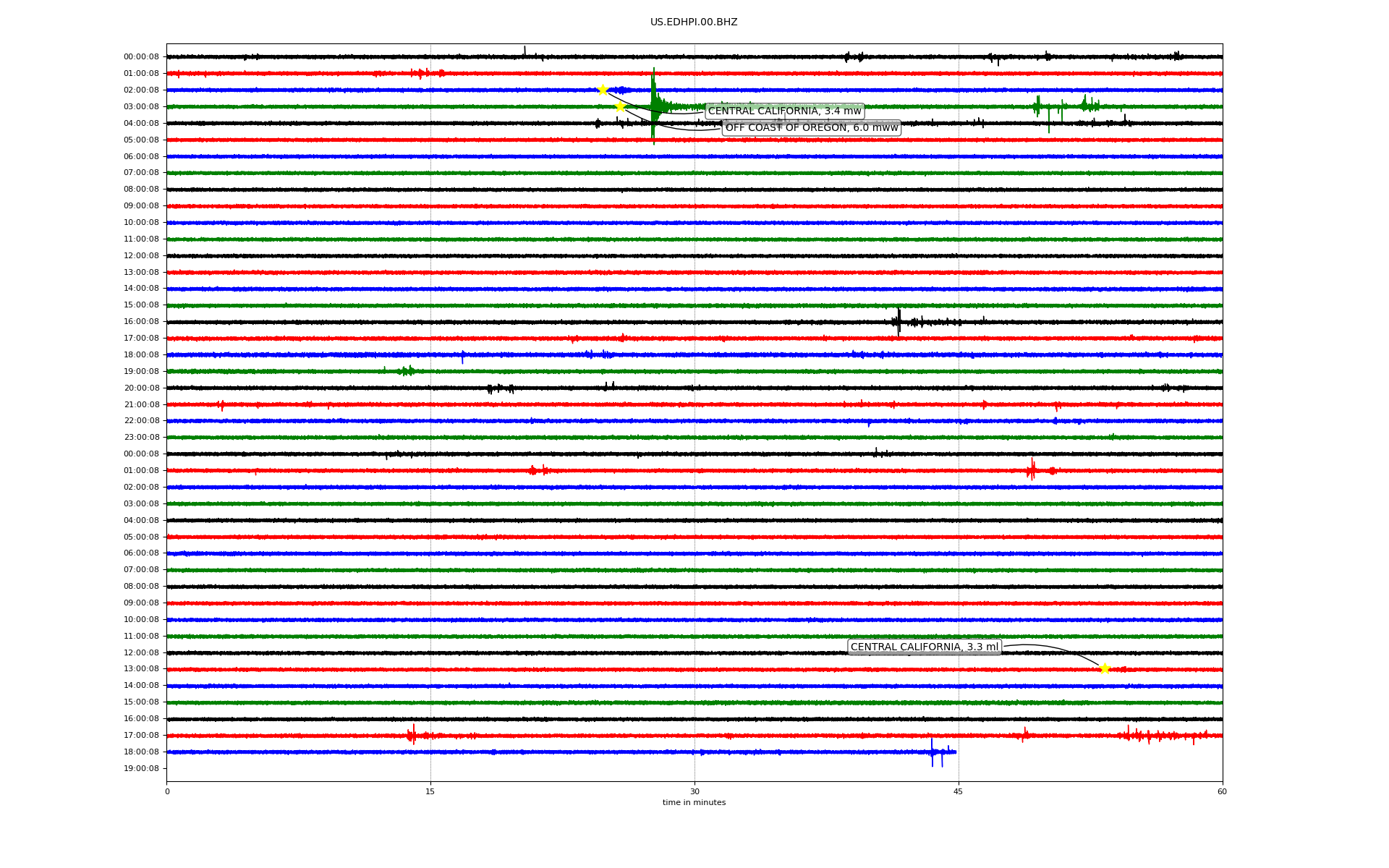Viewport: 1389px width, 868px height.
Task: Click the blue spike on the 18:00:08 bottom trace
Action: click(933, 752)
